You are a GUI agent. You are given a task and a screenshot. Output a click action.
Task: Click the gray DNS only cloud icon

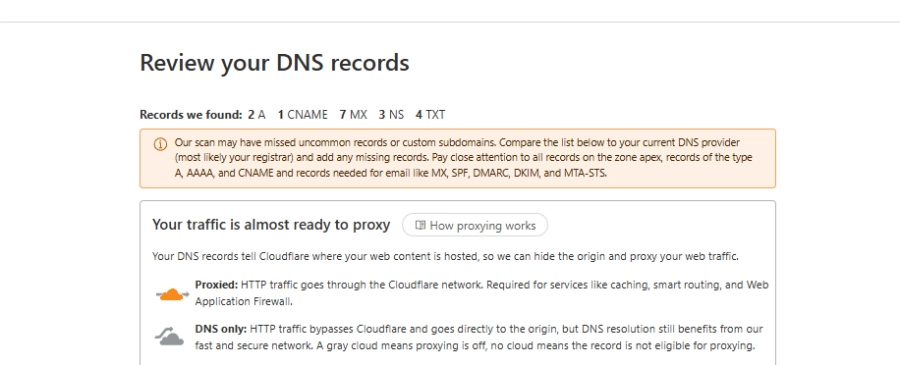coord(169,336)
